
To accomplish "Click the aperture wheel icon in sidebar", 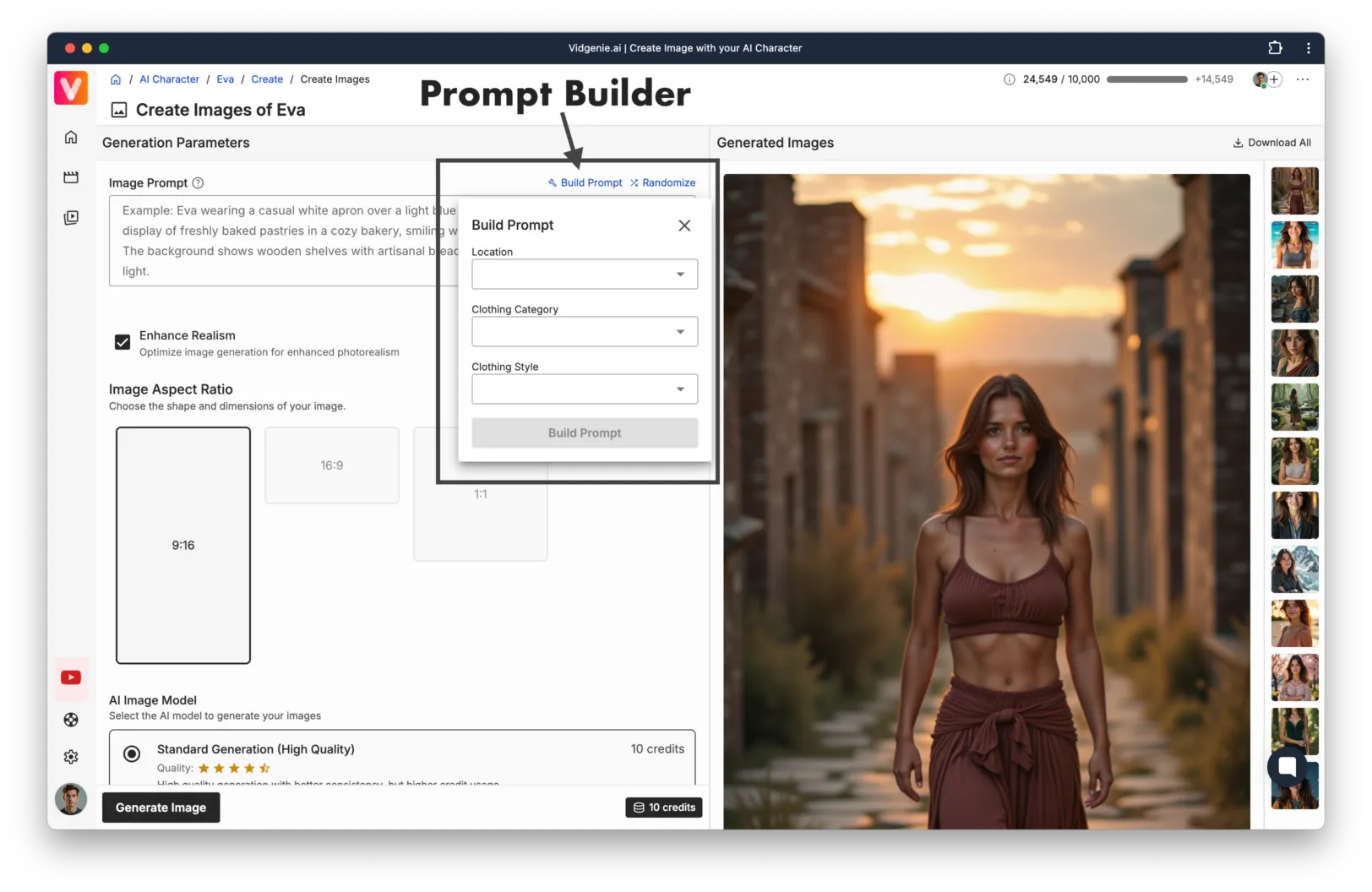I will click(x=71, y=720).
